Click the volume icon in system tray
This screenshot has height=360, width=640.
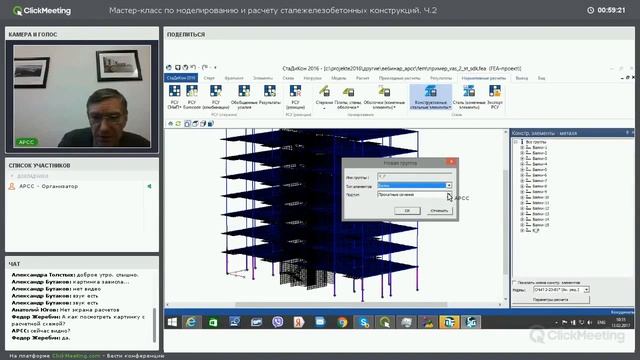(590, 322)
